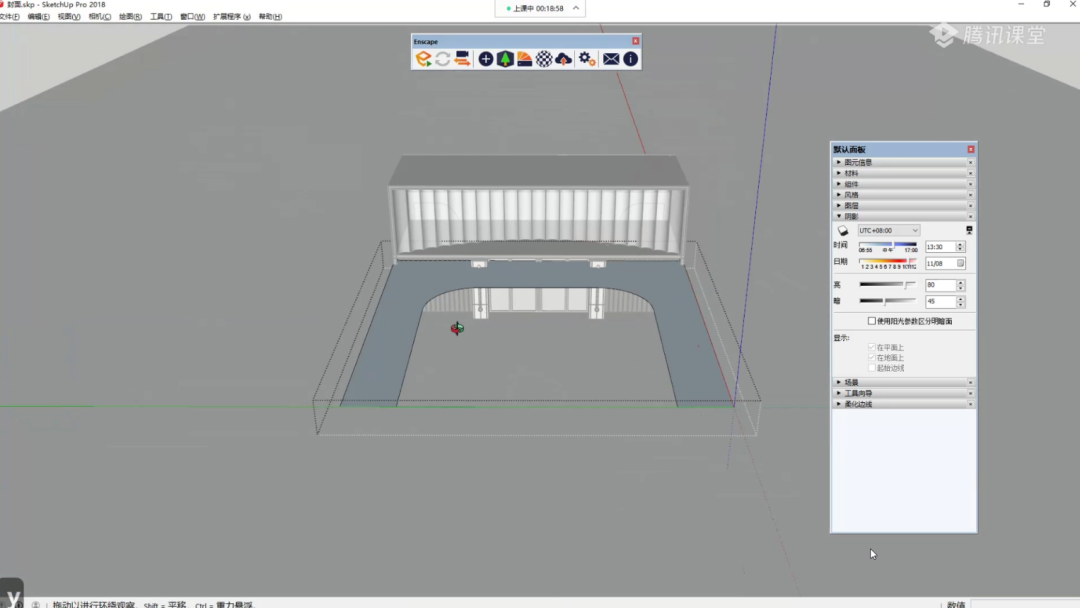Open Enscape asset library tree icon

point(505,59)
